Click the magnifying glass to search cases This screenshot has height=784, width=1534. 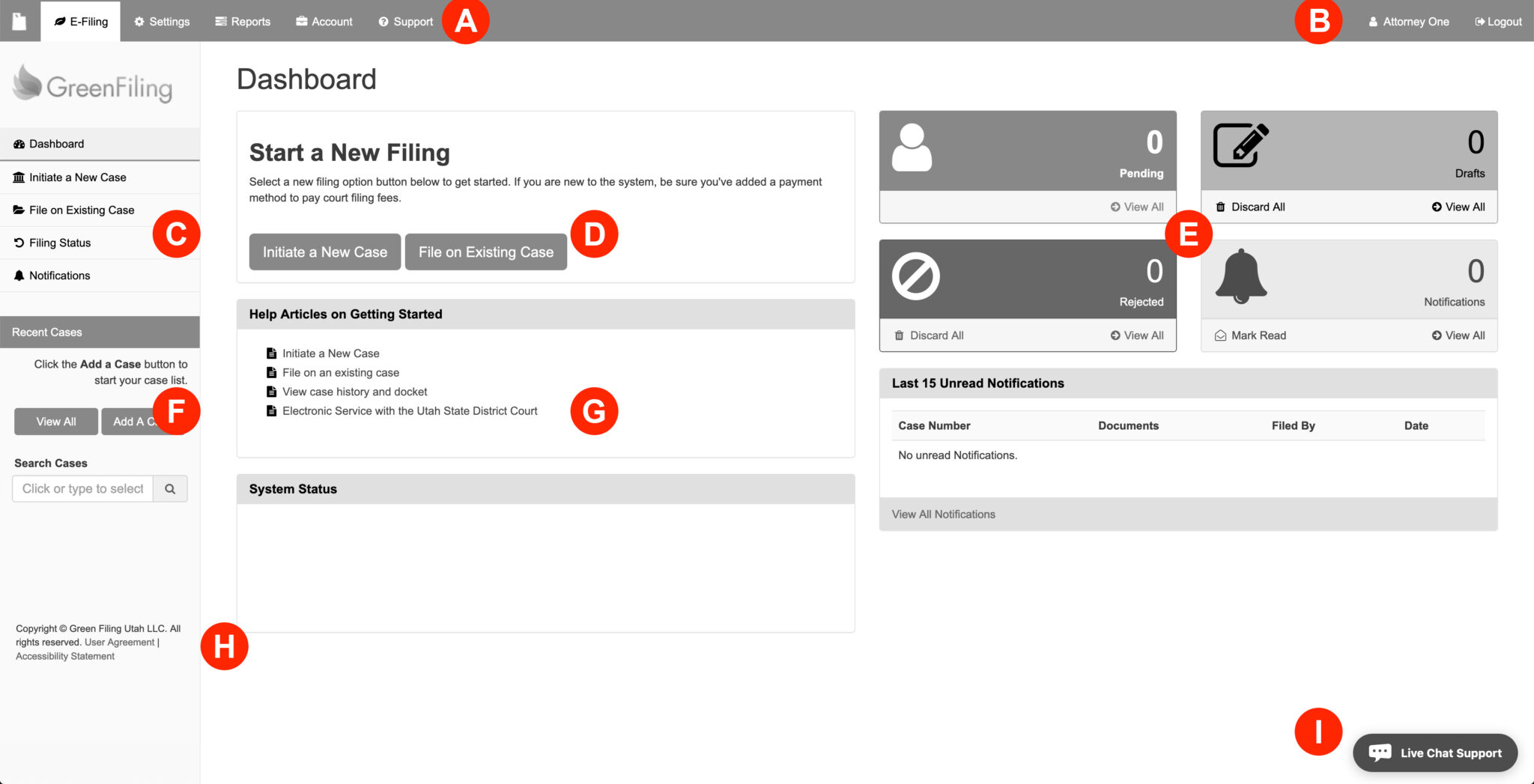(x=170, y=488)
